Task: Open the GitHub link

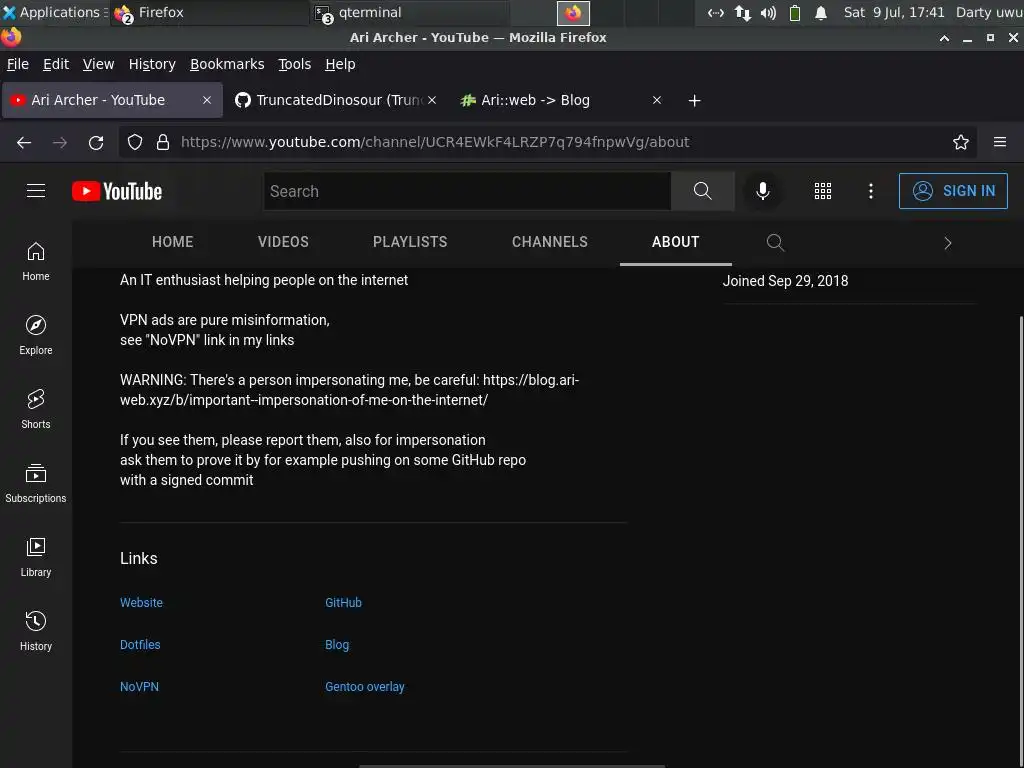Action: [344, 603]
